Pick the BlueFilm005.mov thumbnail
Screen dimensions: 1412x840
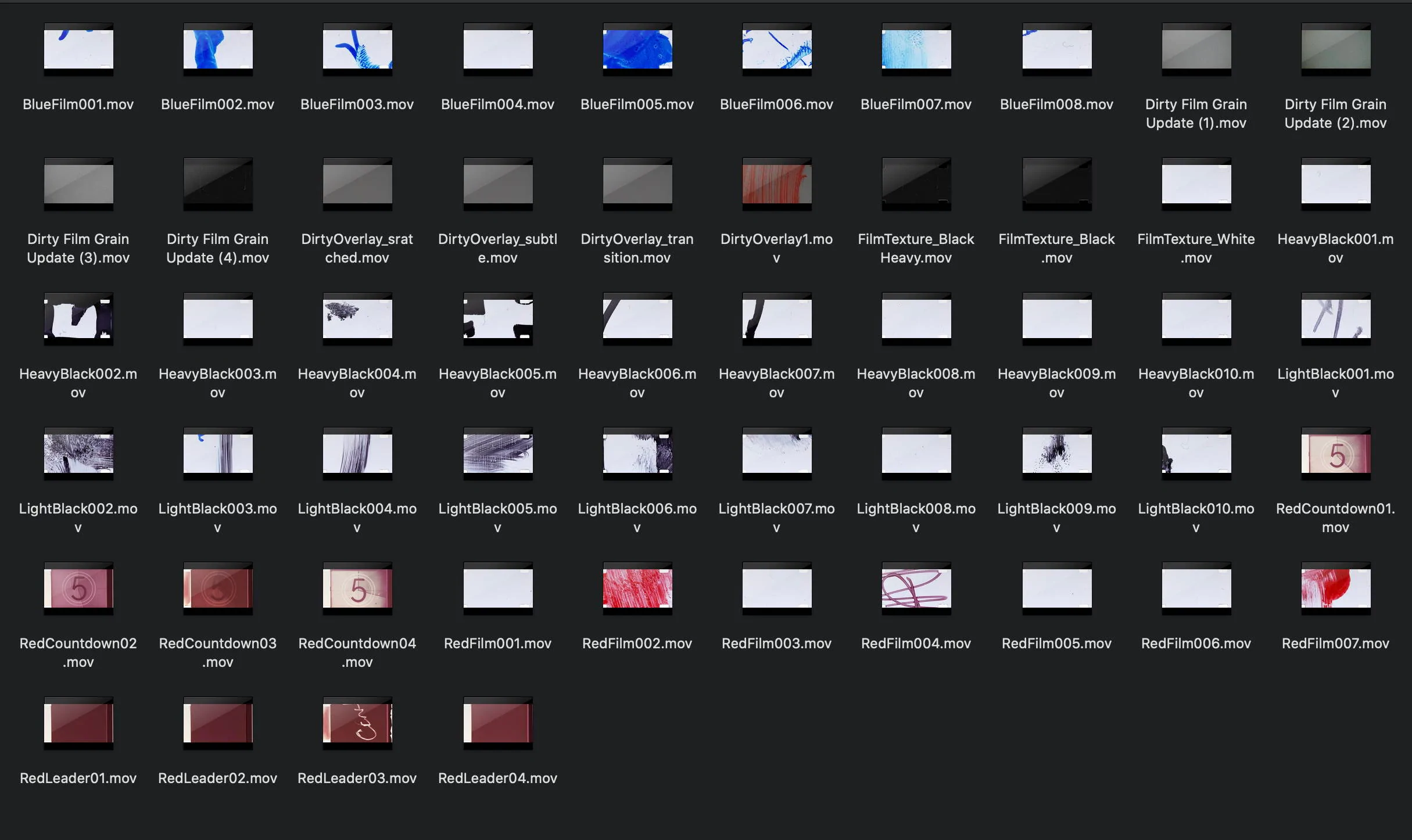tap(637, 49)
